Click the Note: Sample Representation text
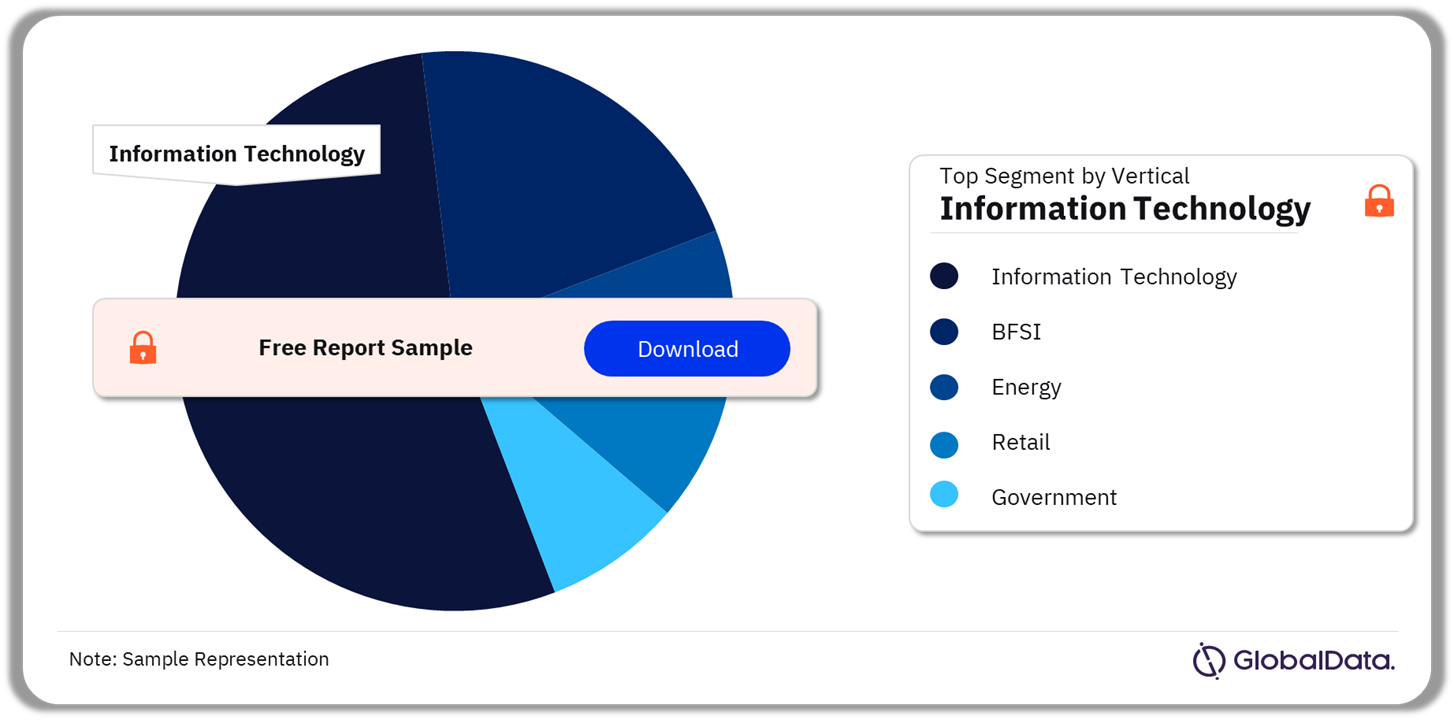The width and height of the screenshot is (1454, 720). (x=199, y=659)
